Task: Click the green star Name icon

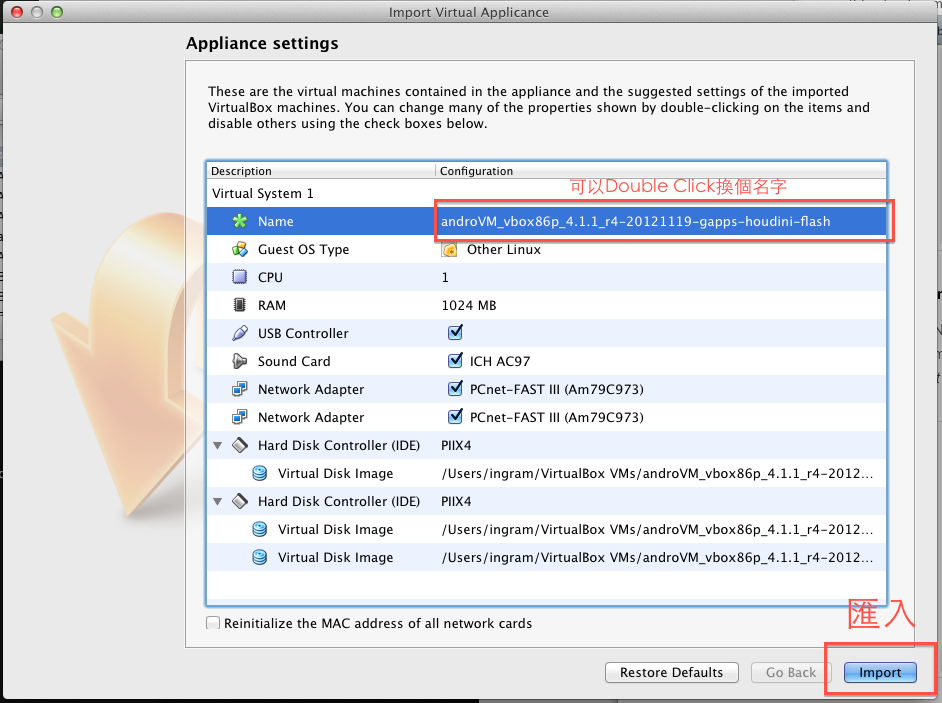Action: point(239,221)
